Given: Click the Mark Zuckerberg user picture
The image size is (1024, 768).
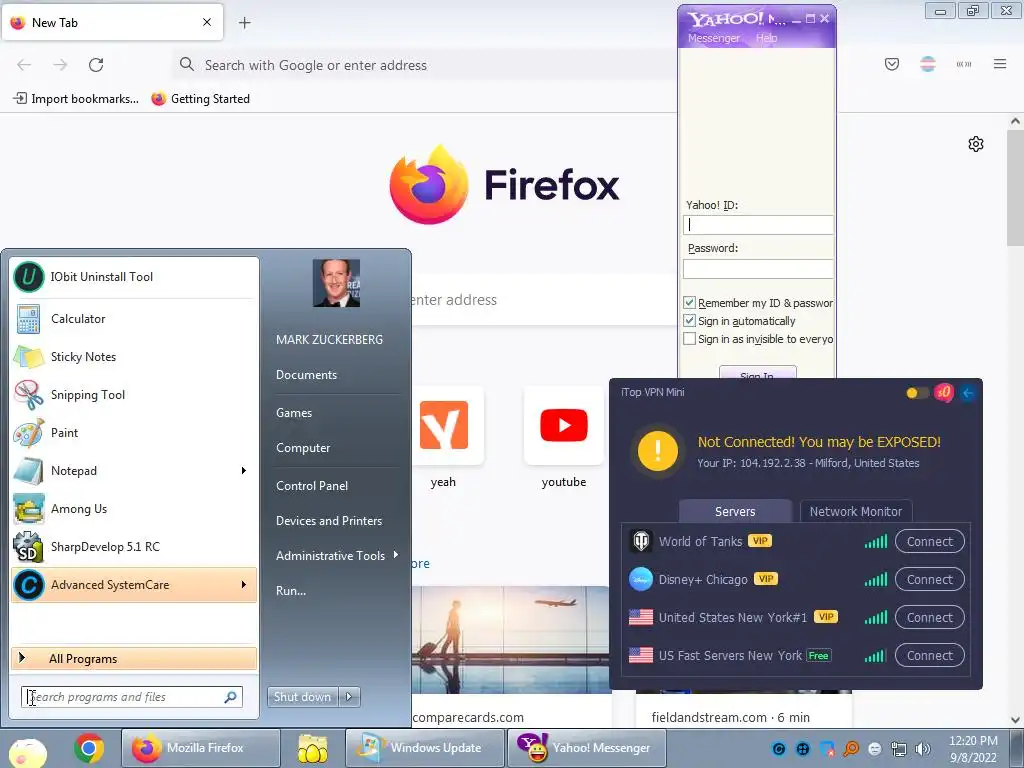Looking at the screenshot, I should click(x=336, y=283).
